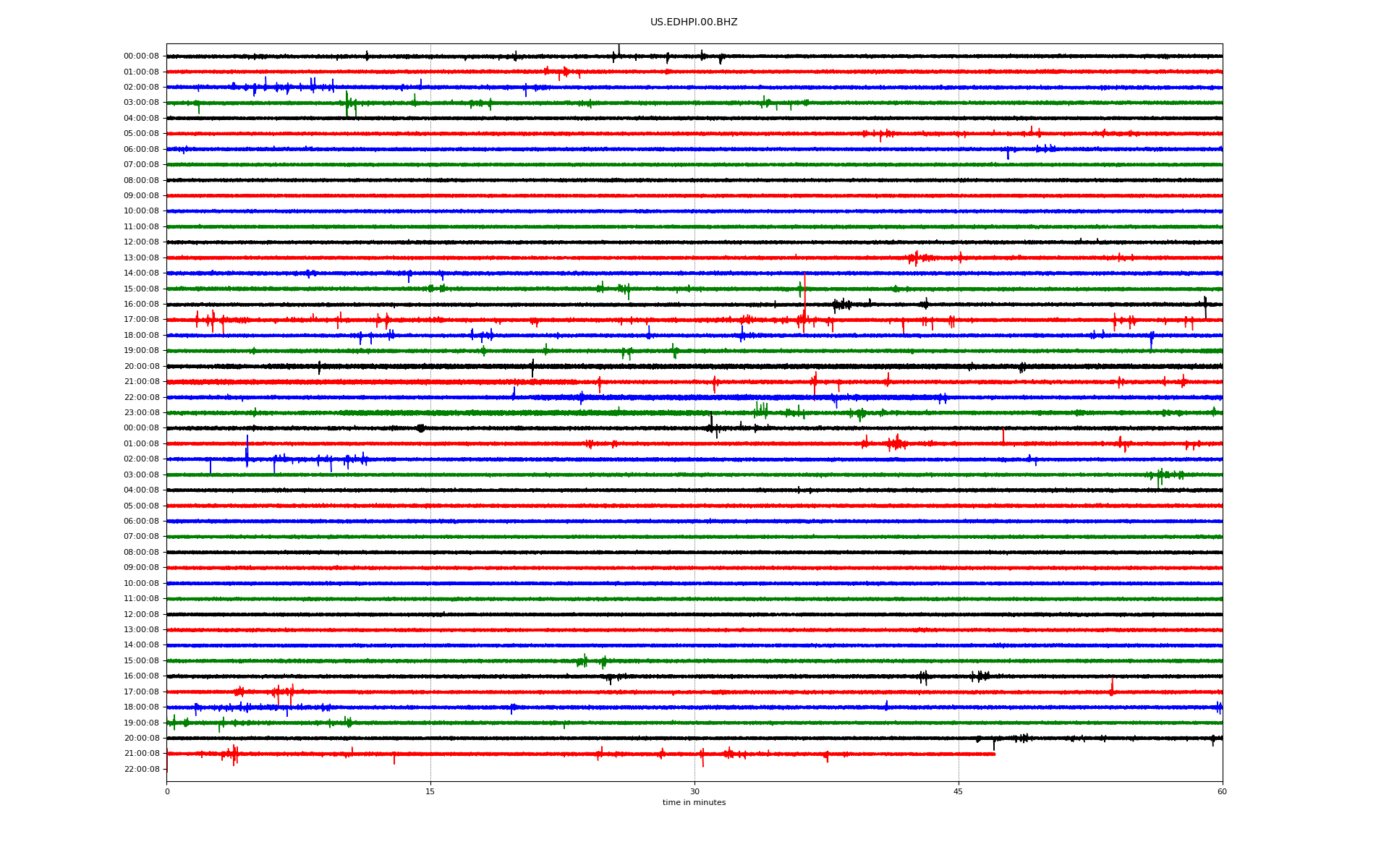Click the 22:00:08 label of the empty last row
Viewport: 1389px width, 868px height.
(141, 770)
